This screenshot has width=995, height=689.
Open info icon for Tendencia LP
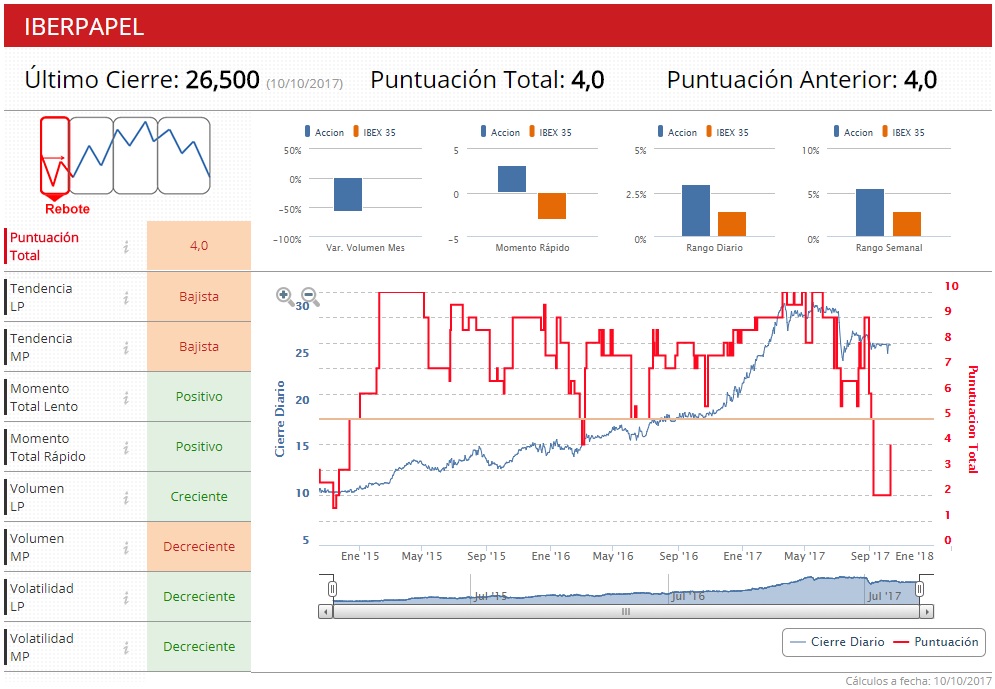[126, 297]
